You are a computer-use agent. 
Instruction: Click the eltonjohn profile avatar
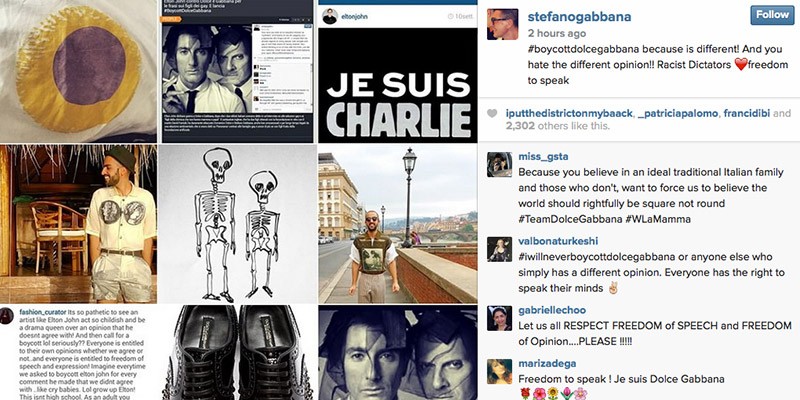330,16
